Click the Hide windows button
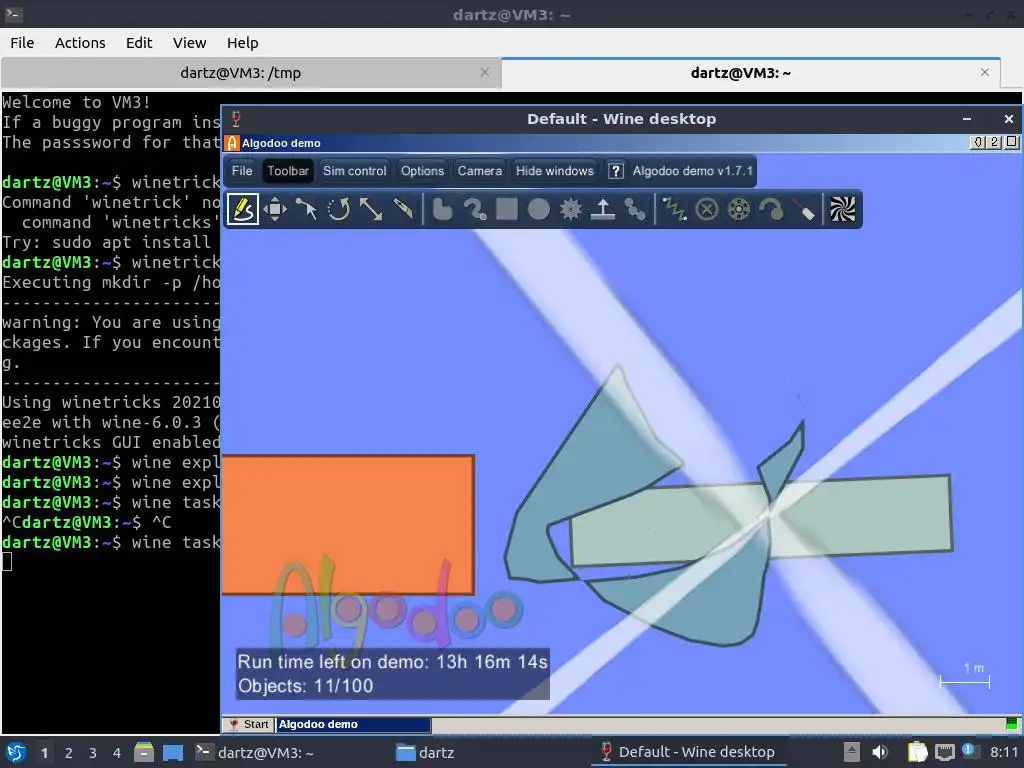This screenshot has height=768, width=1024. (x=555, y=170)
